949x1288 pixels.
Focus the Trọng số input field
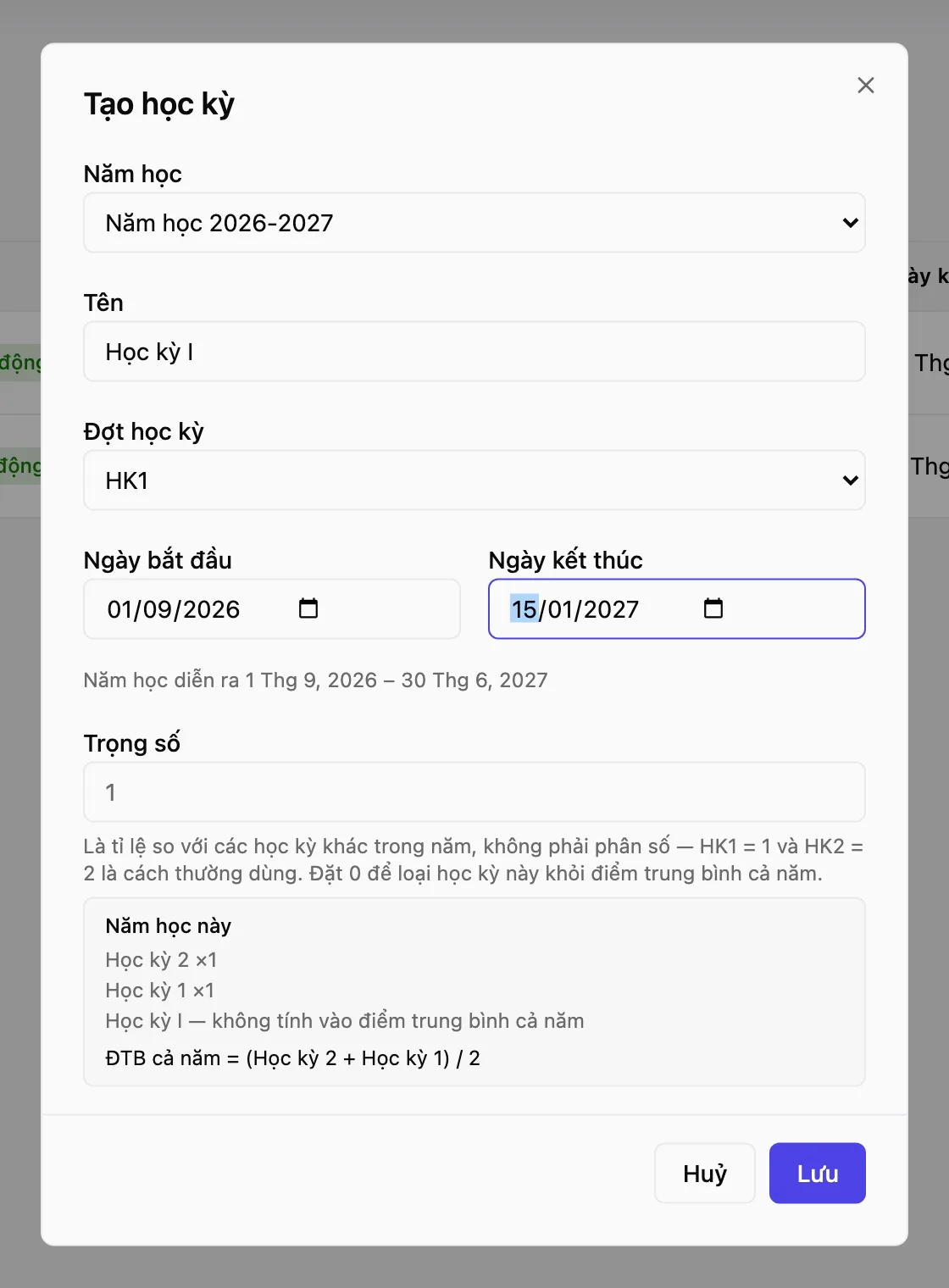474,792
